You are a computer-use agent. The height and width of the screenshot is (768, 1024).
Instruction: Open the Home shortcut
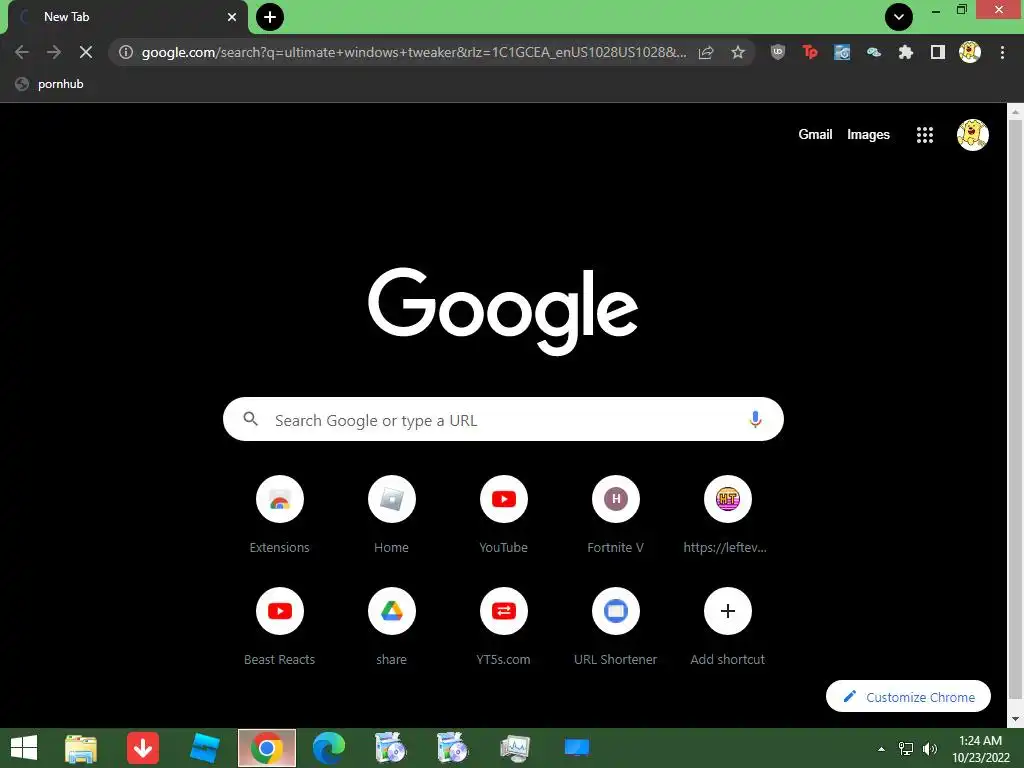coord(392,515)
